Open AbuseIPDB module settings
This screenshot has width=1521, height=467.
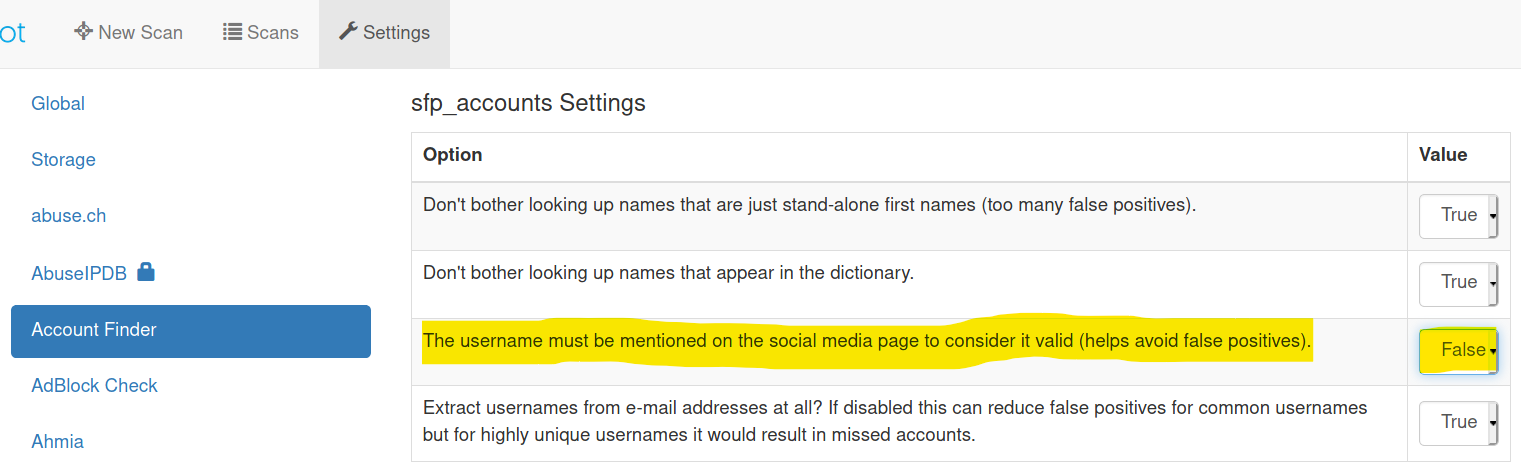coord(79,273)
